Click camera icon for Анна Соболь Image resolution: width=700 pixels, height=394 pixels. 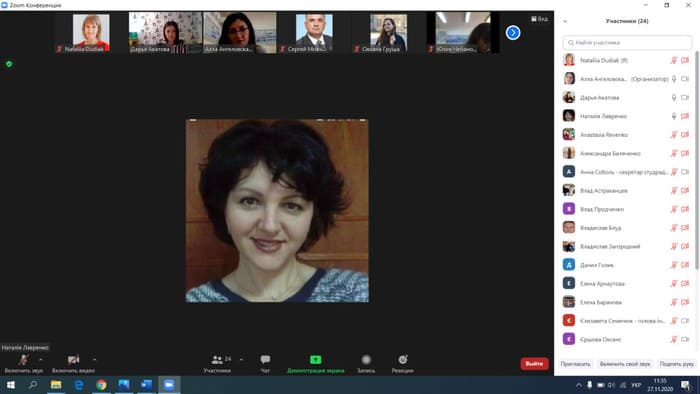tap(685, 172)
